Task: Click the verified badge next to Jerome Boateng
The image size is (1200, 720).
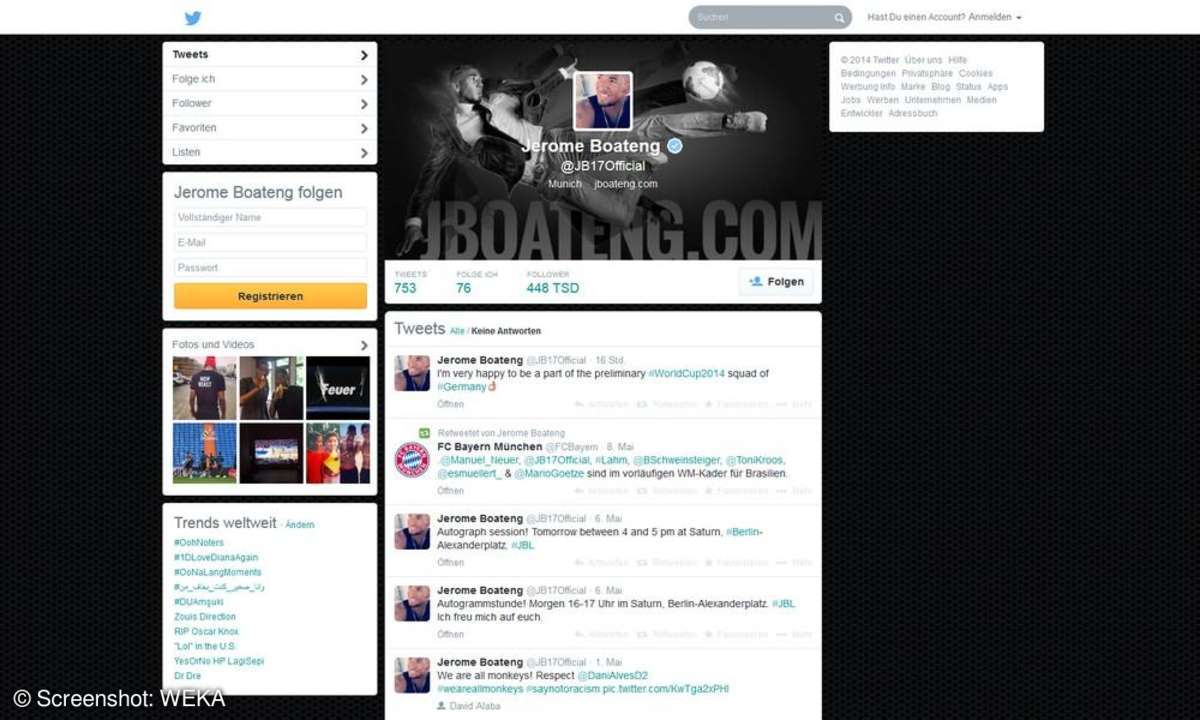Action: pyautogui.click(x=674, y=145)
